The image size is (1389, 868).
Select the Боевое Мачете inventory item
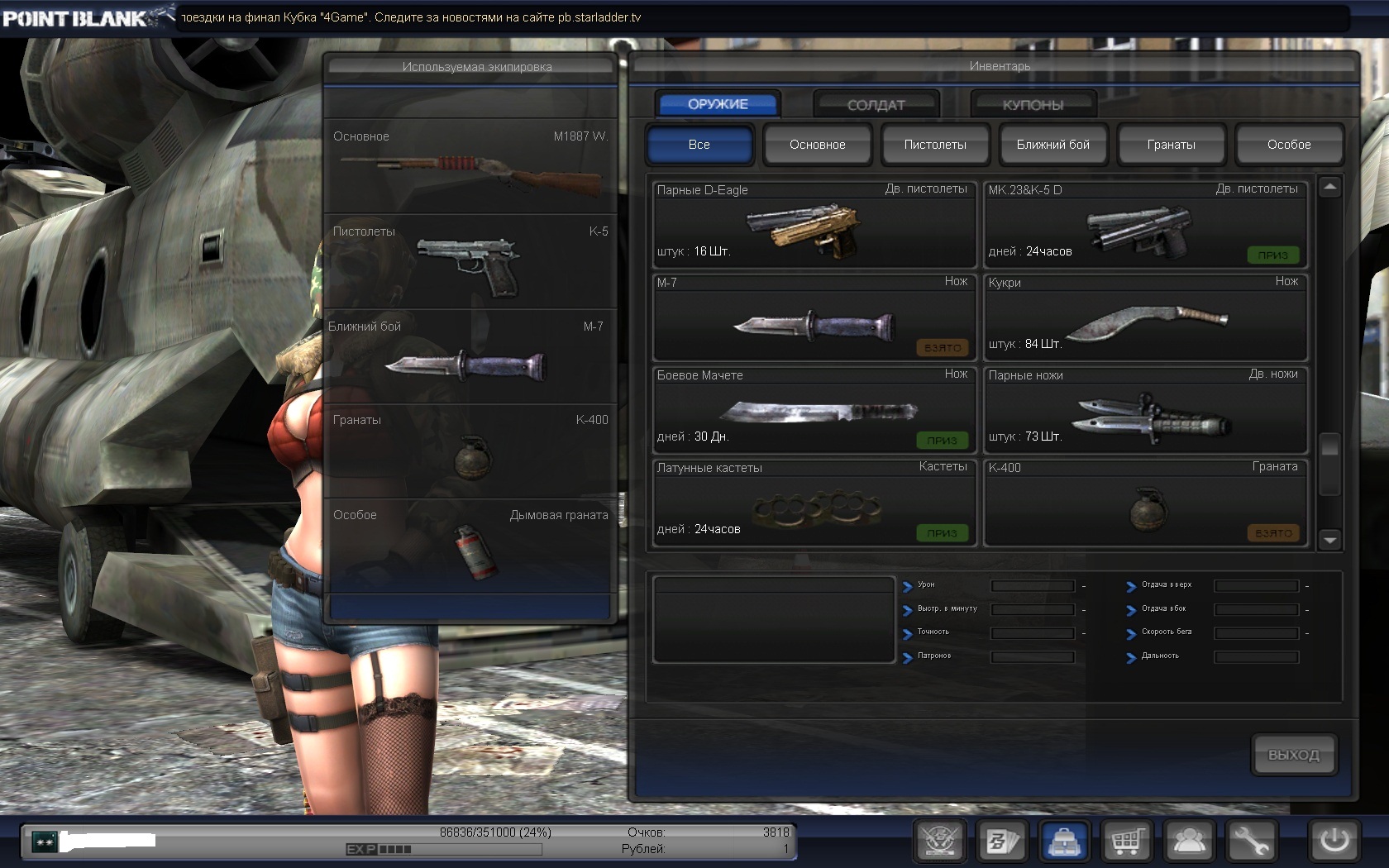(814, 410)
